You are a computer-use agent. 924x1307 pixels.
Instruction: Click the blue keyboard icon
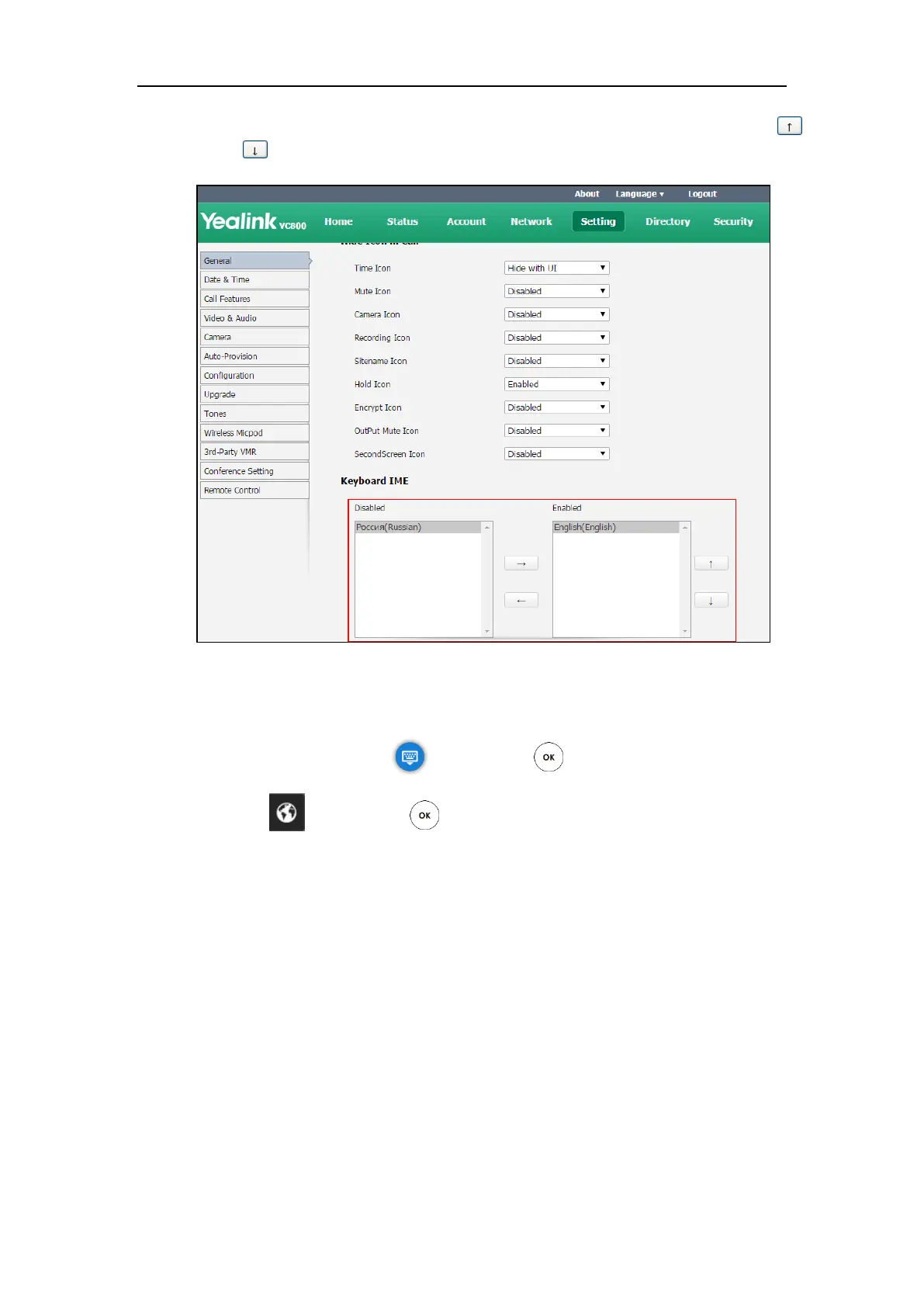pyautogui.click(x=410, y=757)
